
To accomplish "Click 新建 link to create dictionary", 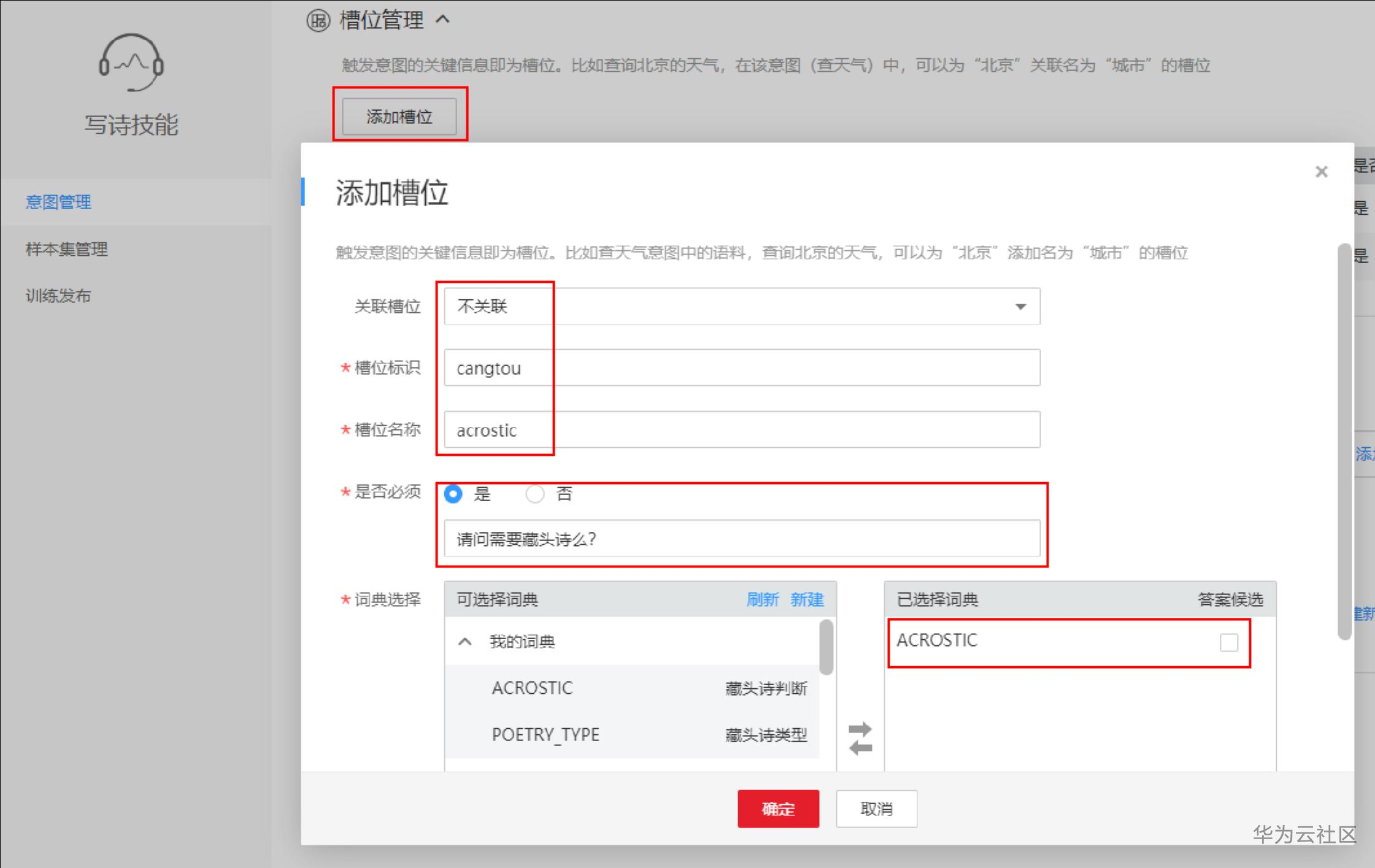I will [x=806, y=599].
